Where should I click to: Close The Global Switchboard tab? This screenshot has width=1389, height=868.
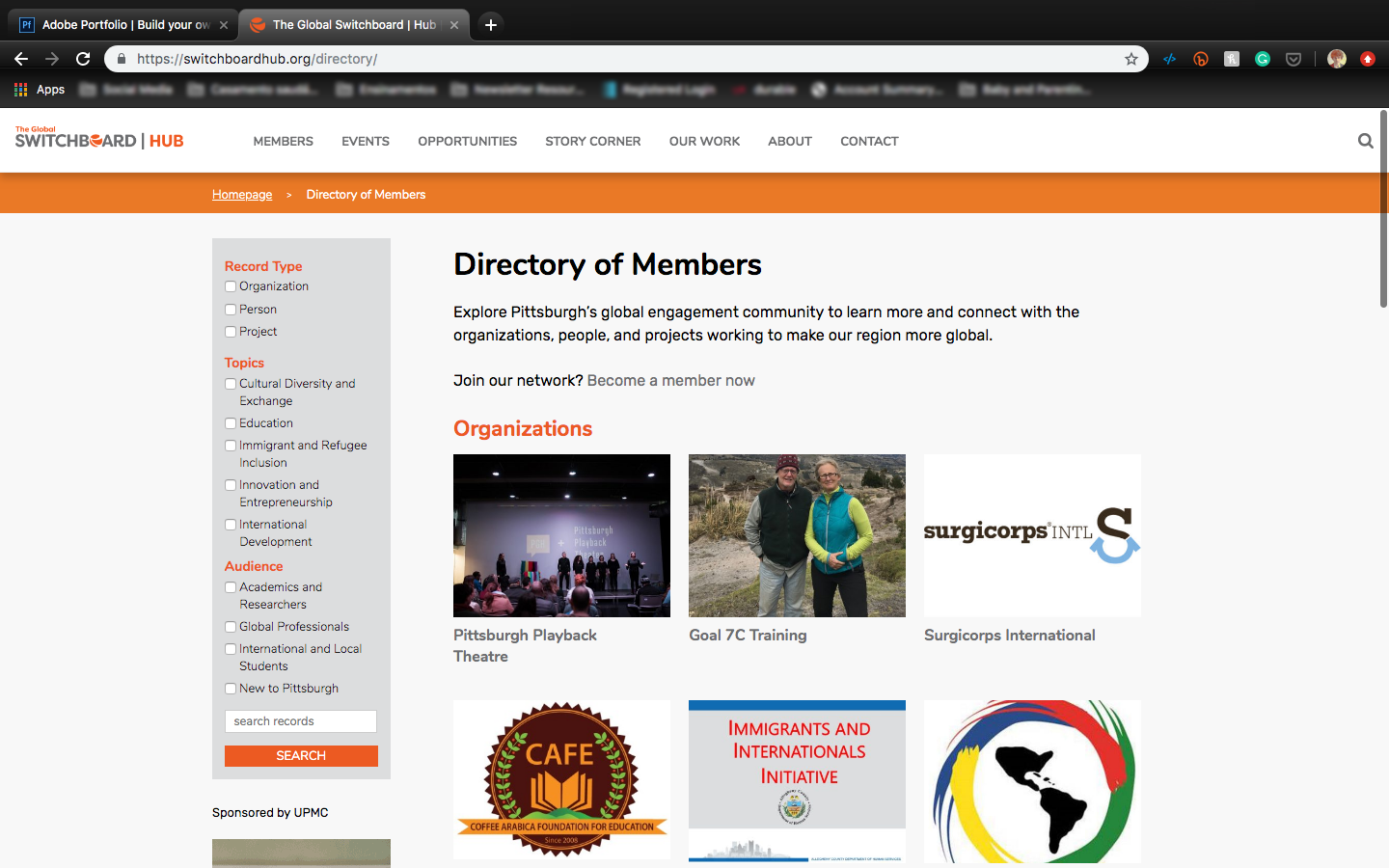(x=454, y=25)
